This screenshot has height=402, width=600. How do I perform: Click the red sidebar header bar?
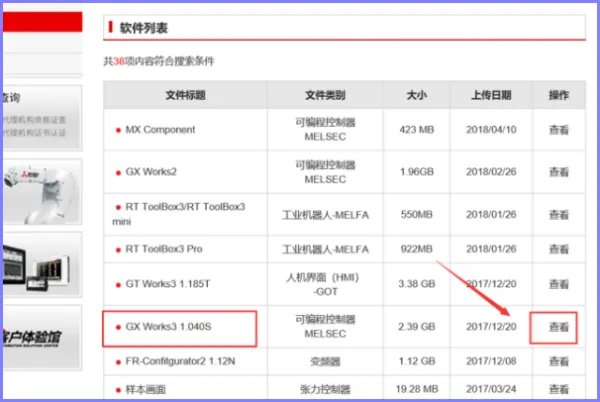click(42, 21)
